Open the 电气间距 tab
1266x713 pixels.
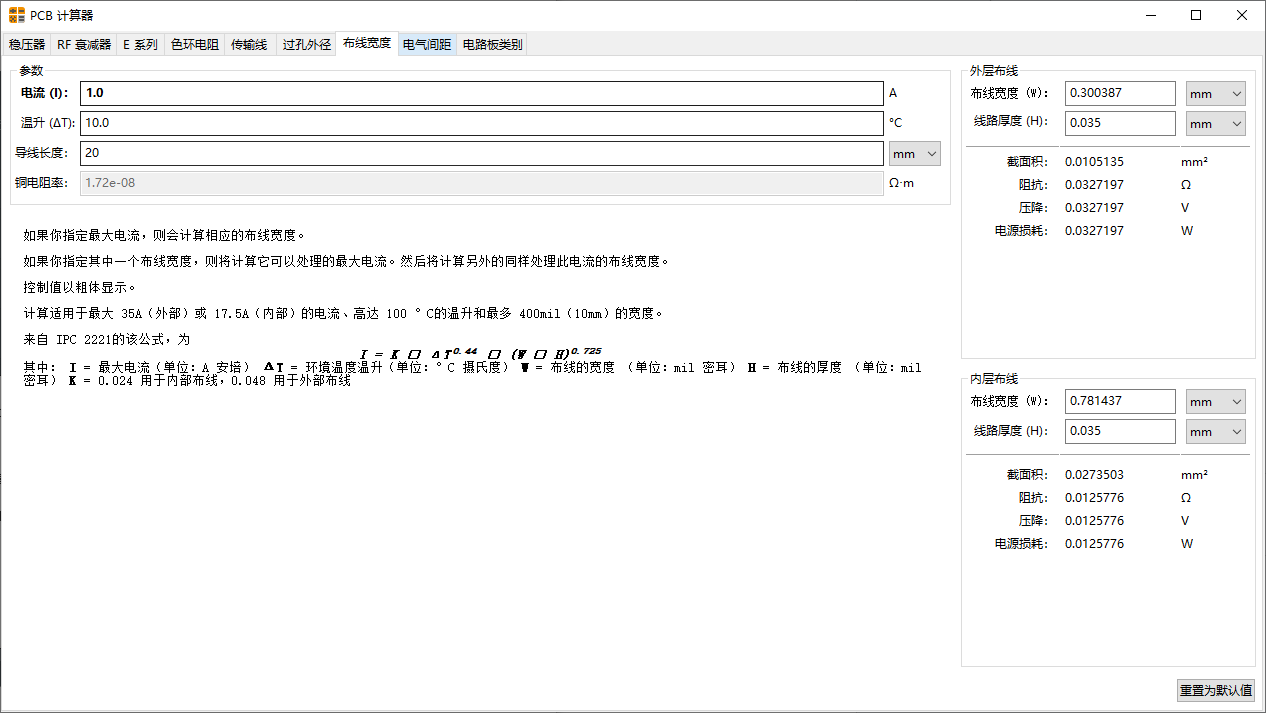(427, 45)
